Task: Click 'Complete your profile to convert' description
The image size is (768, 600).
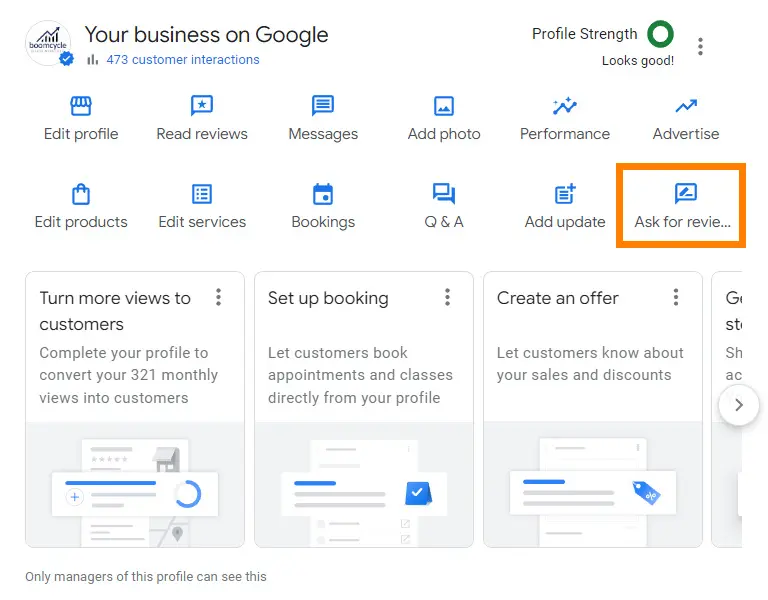Action: (x=128, y=375)
